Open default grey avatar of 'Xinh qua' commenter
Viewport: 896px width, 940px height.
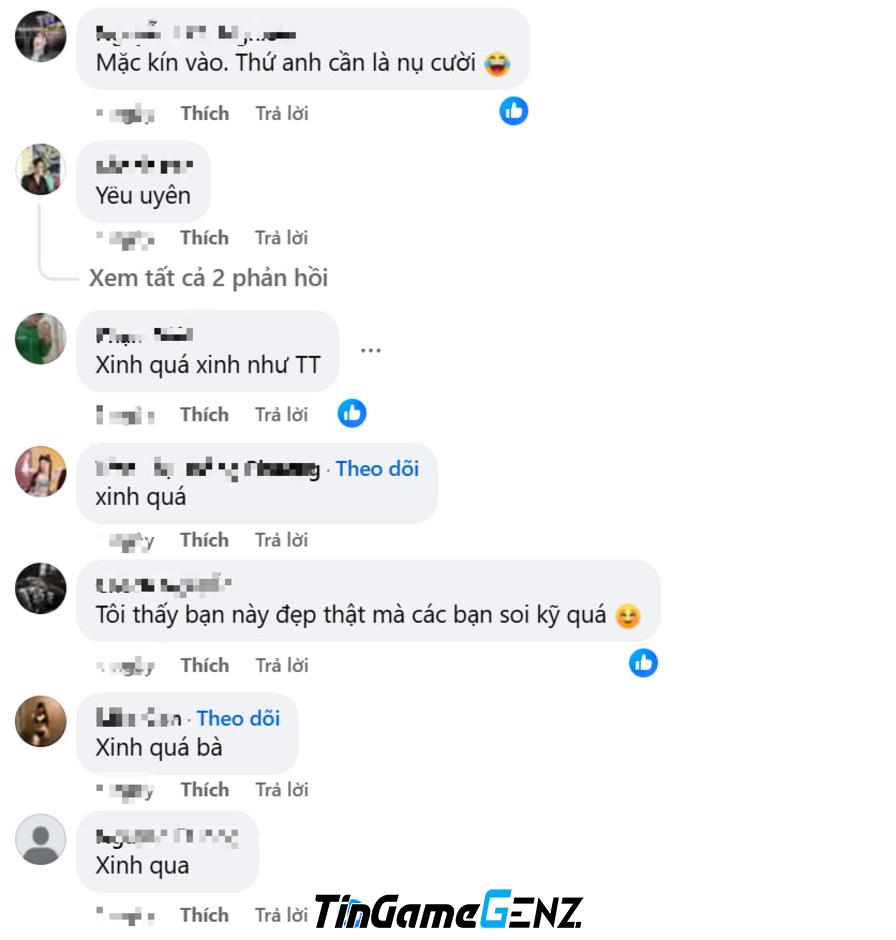[41, 839]
